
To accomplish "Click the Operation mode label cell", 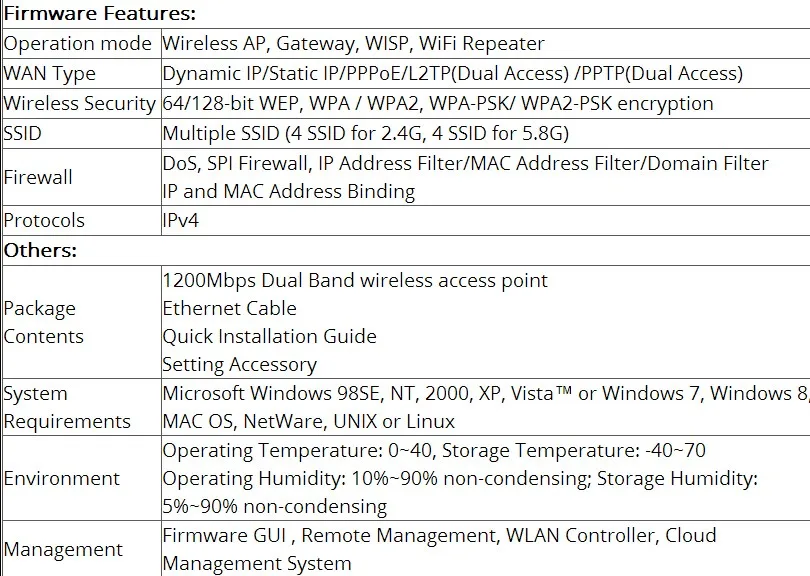I will coord(78,44).
